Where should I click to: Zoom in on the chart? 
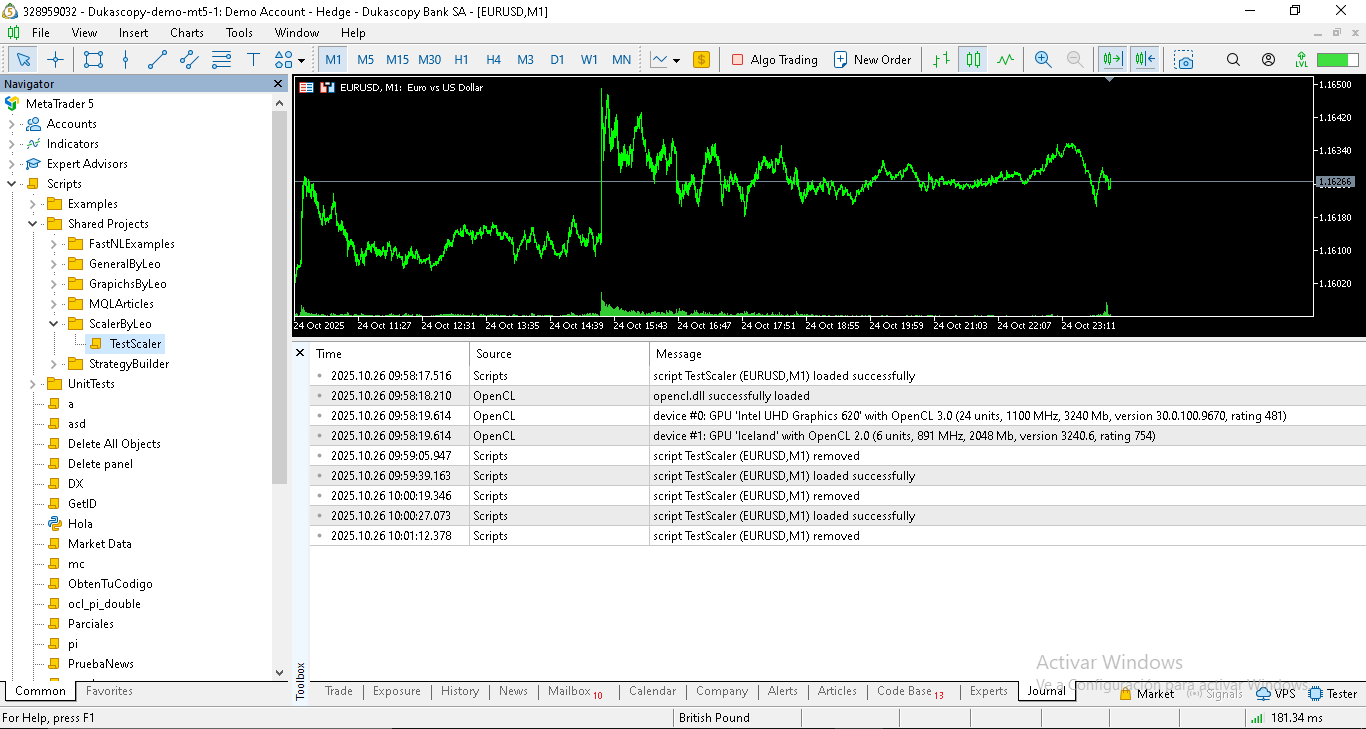(1043, 60)
